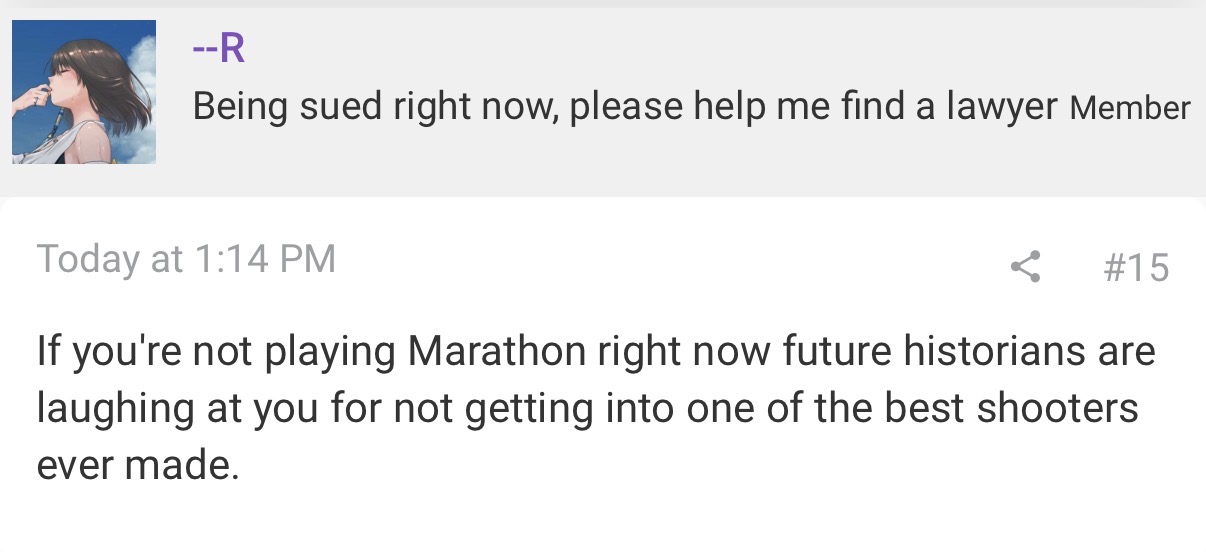The image size is (1206, 552).
Task: Click the post's first line of text
Action: point(596,352)
